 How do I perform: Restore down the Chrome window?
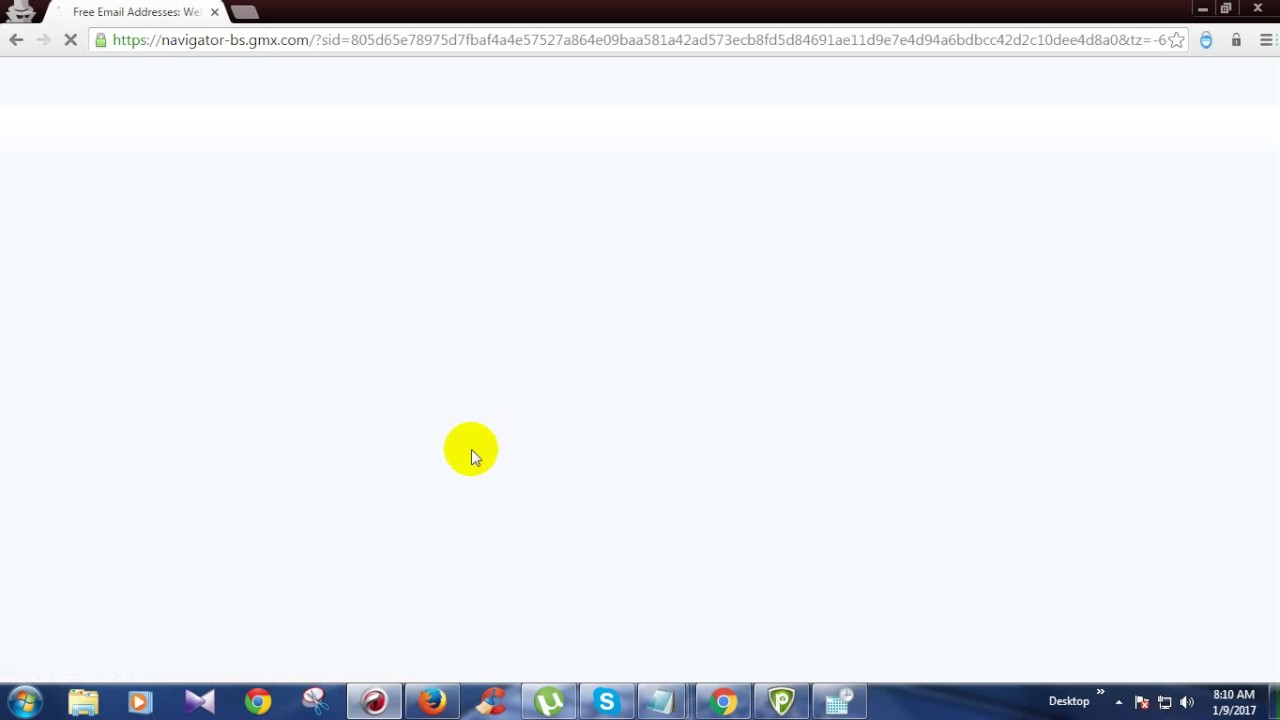click(x=1226, y=9)
